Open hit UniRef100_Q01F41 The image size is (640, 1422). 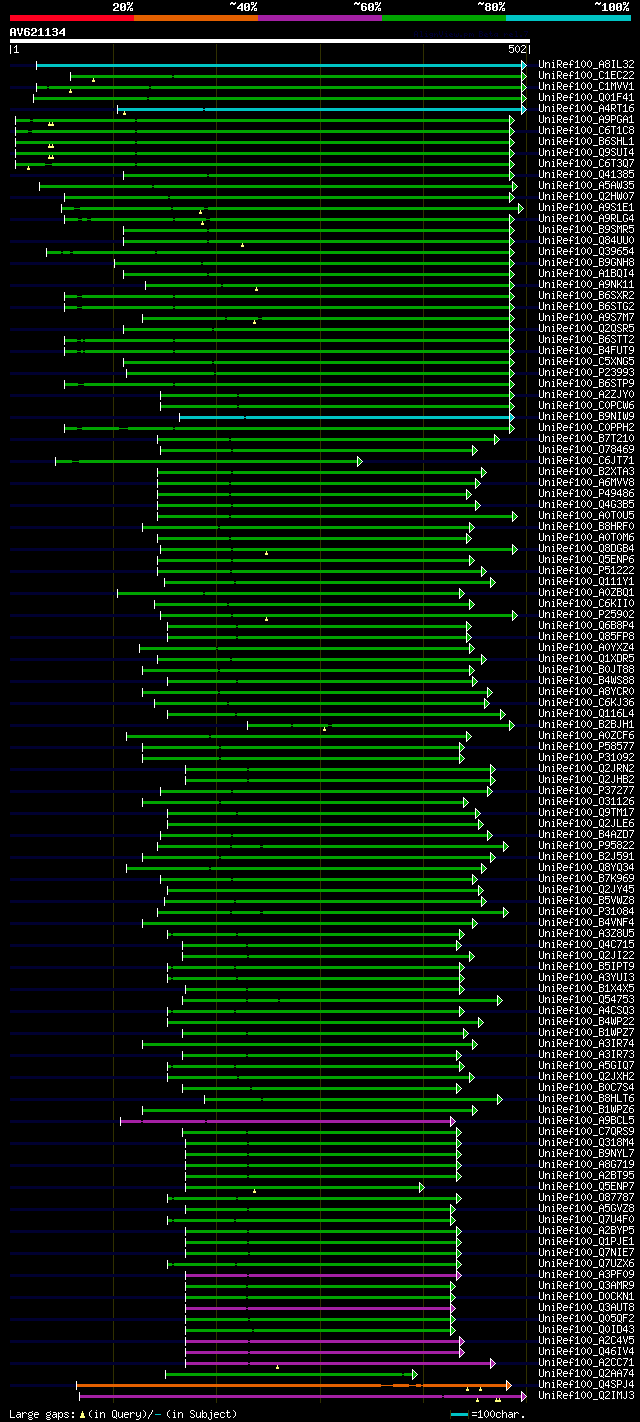click(x=586, y=98)
